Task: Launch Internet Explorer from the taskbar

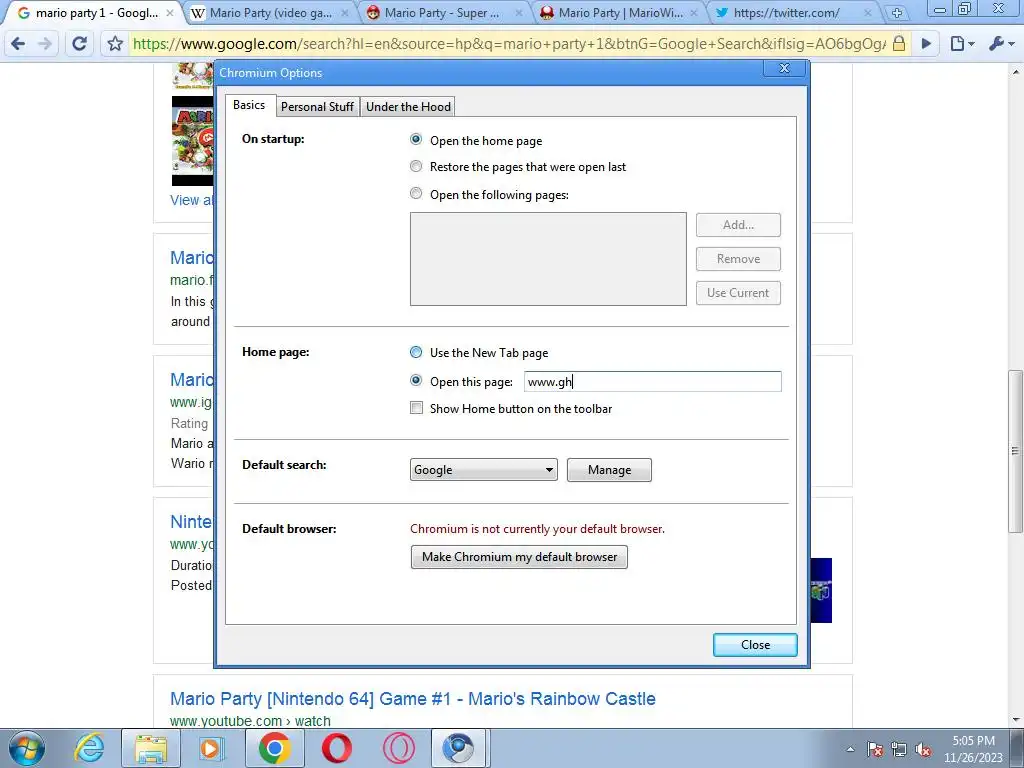Action: tap(89, 748)
